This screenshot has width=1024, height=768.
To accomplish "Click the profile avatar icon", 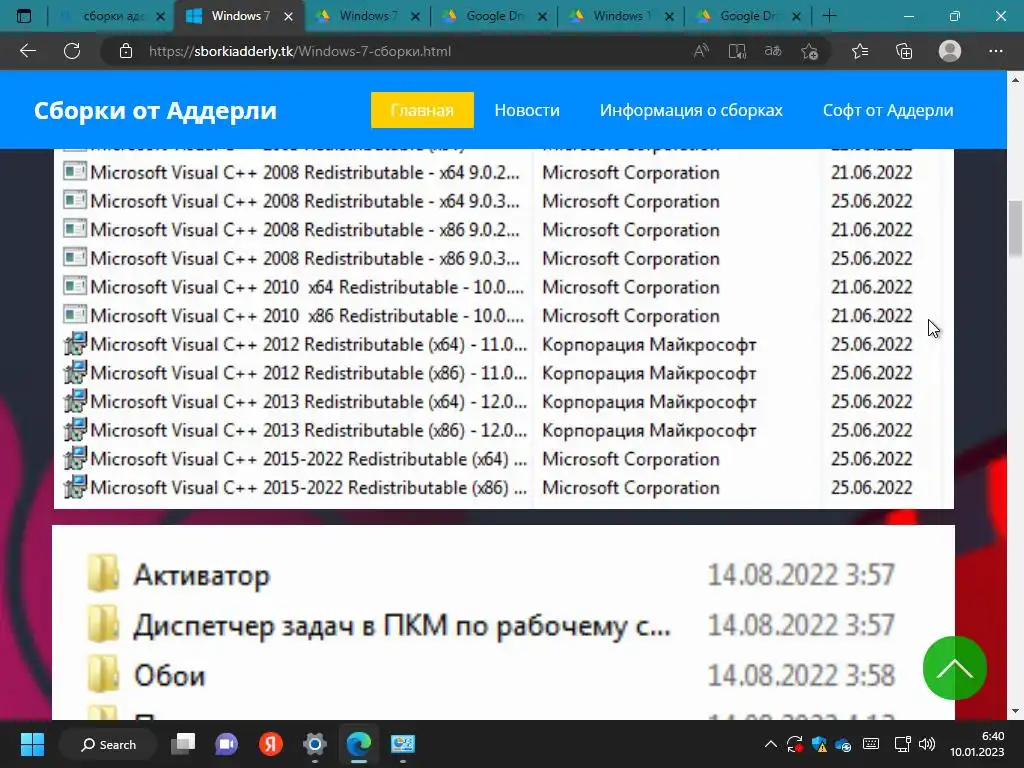I will 950,51.
